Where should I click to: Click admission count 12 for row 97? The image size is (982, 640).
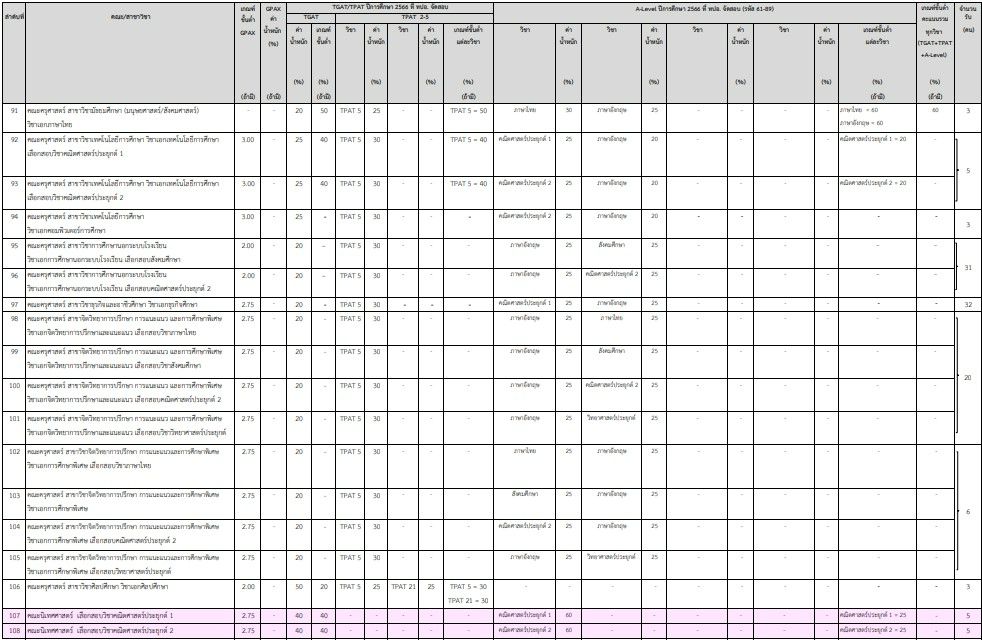[967, 303]
